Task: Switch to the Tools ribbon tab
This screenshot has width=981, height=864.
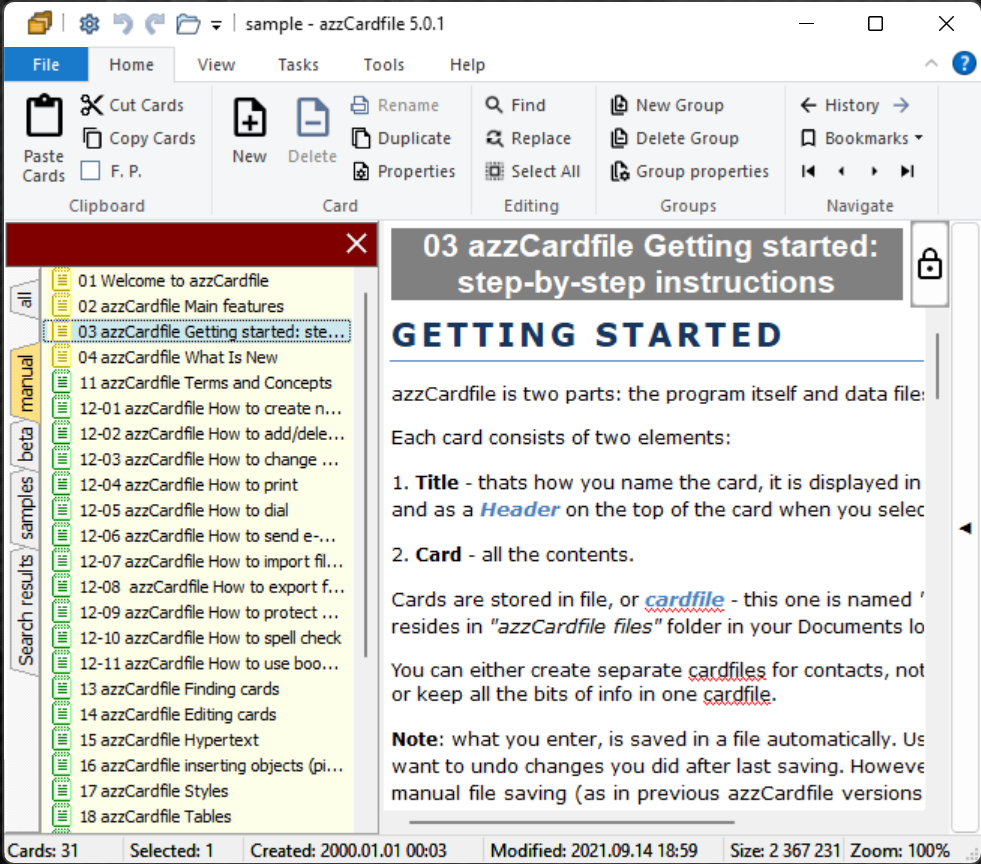Action: [384, 64]
